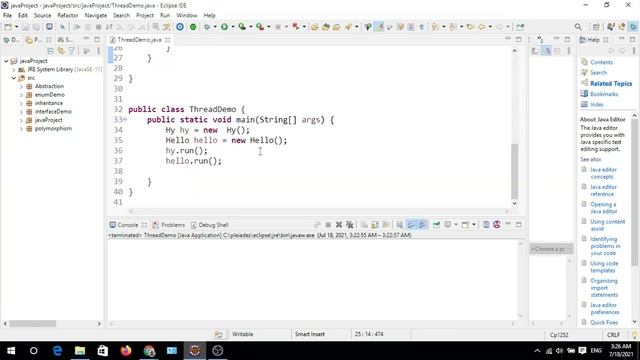Click the Collapse All icon in Package Explorer
Image resolution: width=640 pixels, height=360 pixels.
[x=50, y=51]
